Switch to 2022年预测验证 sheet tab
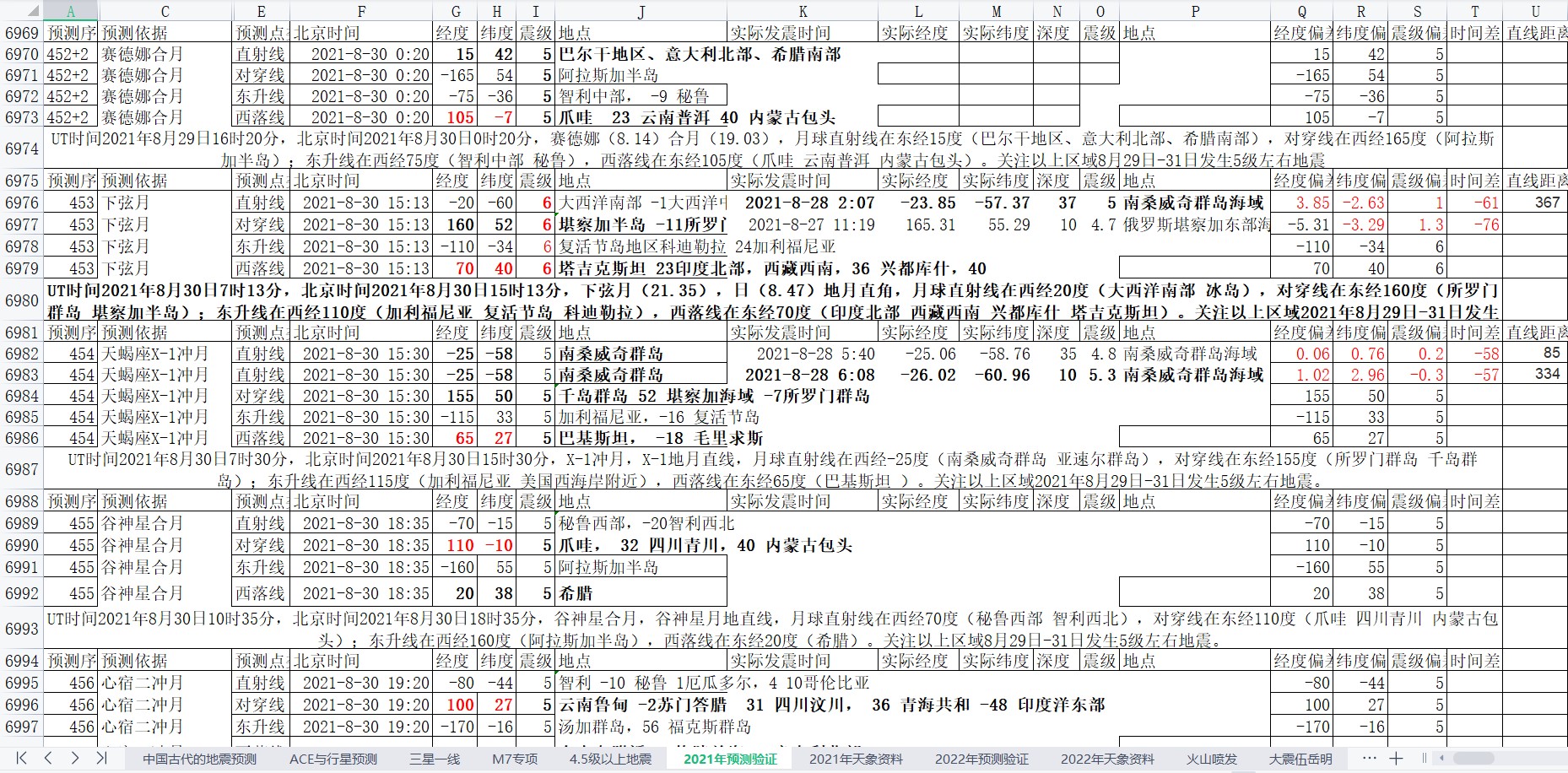Screen dimensions: 1568x773 (x=981, y=759)
